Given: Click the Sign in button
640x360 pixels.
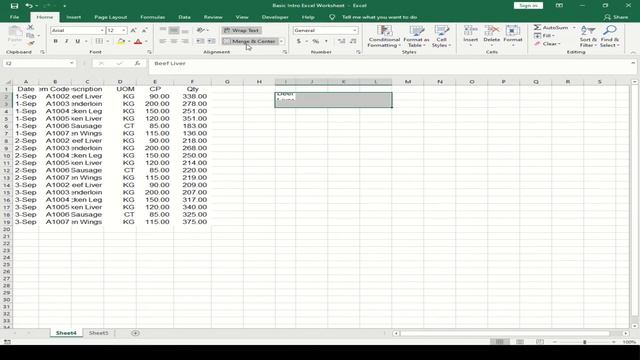Looking at the screenshot, I should pyautogui.click(x=528, y=5).
